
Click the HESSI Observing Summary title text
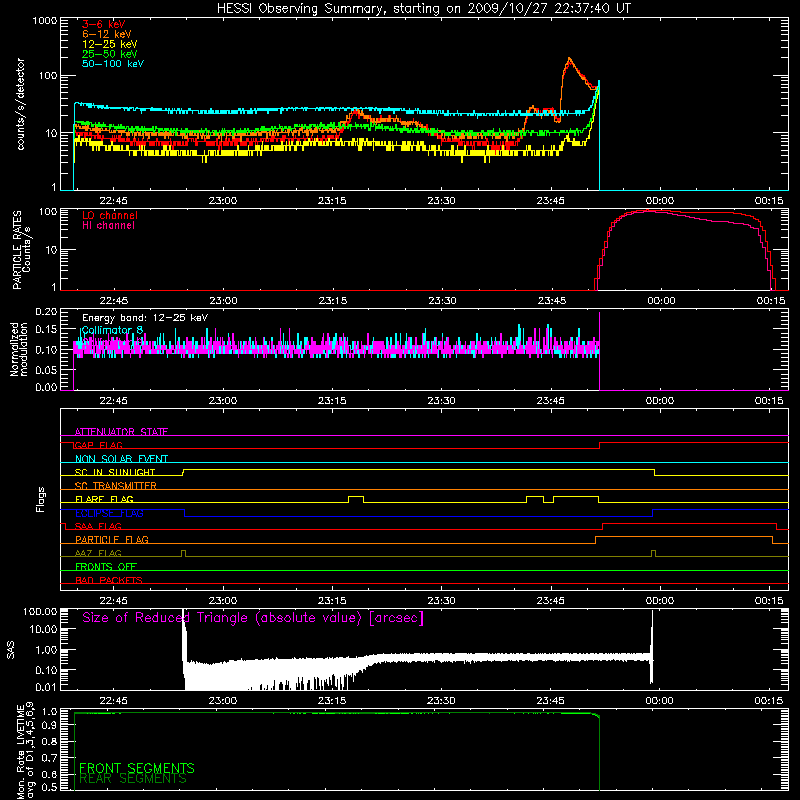pos(424,8)
